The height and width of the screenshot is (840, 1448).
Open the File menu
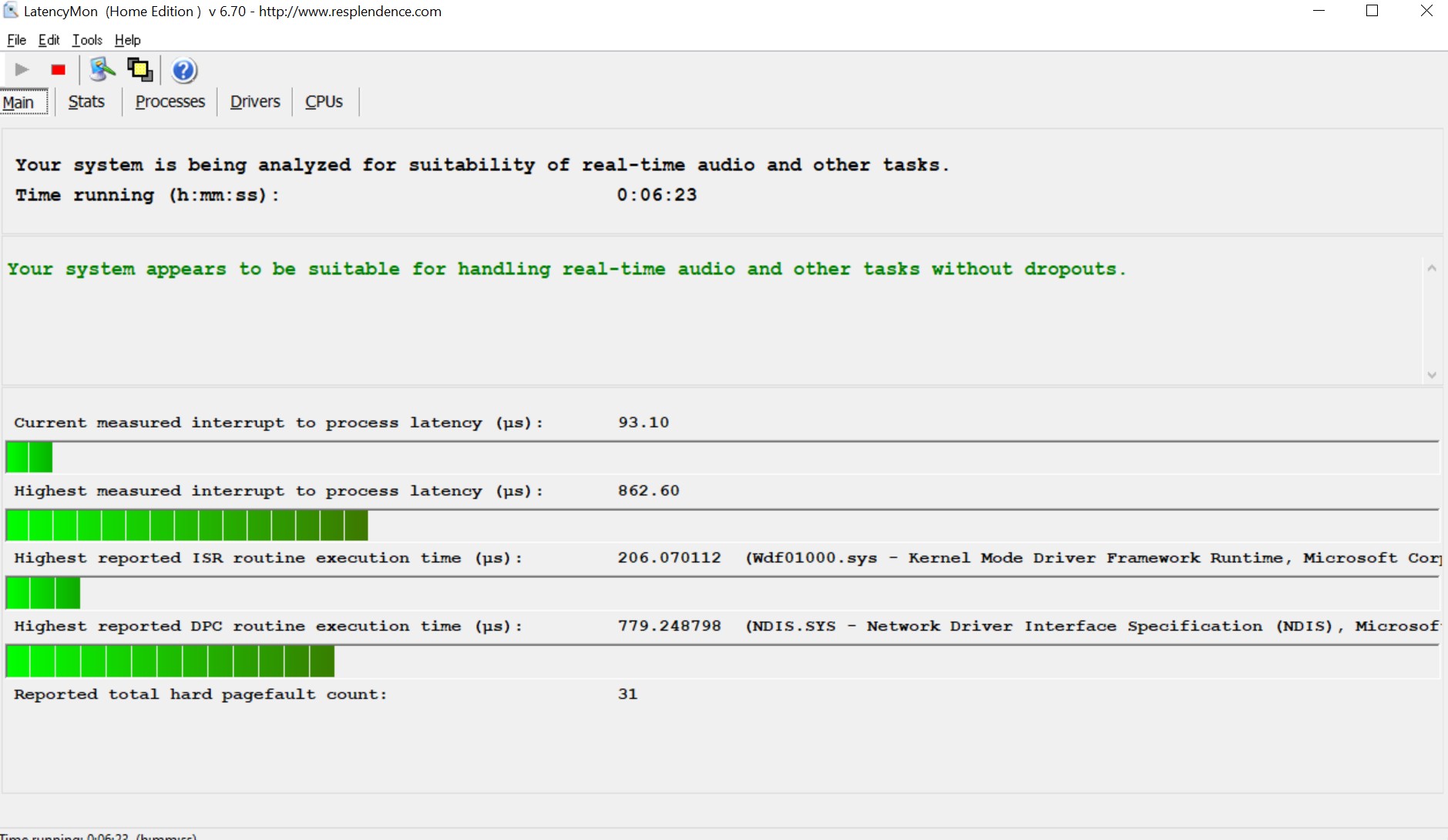pyautogui.click(x=16, y=40)
